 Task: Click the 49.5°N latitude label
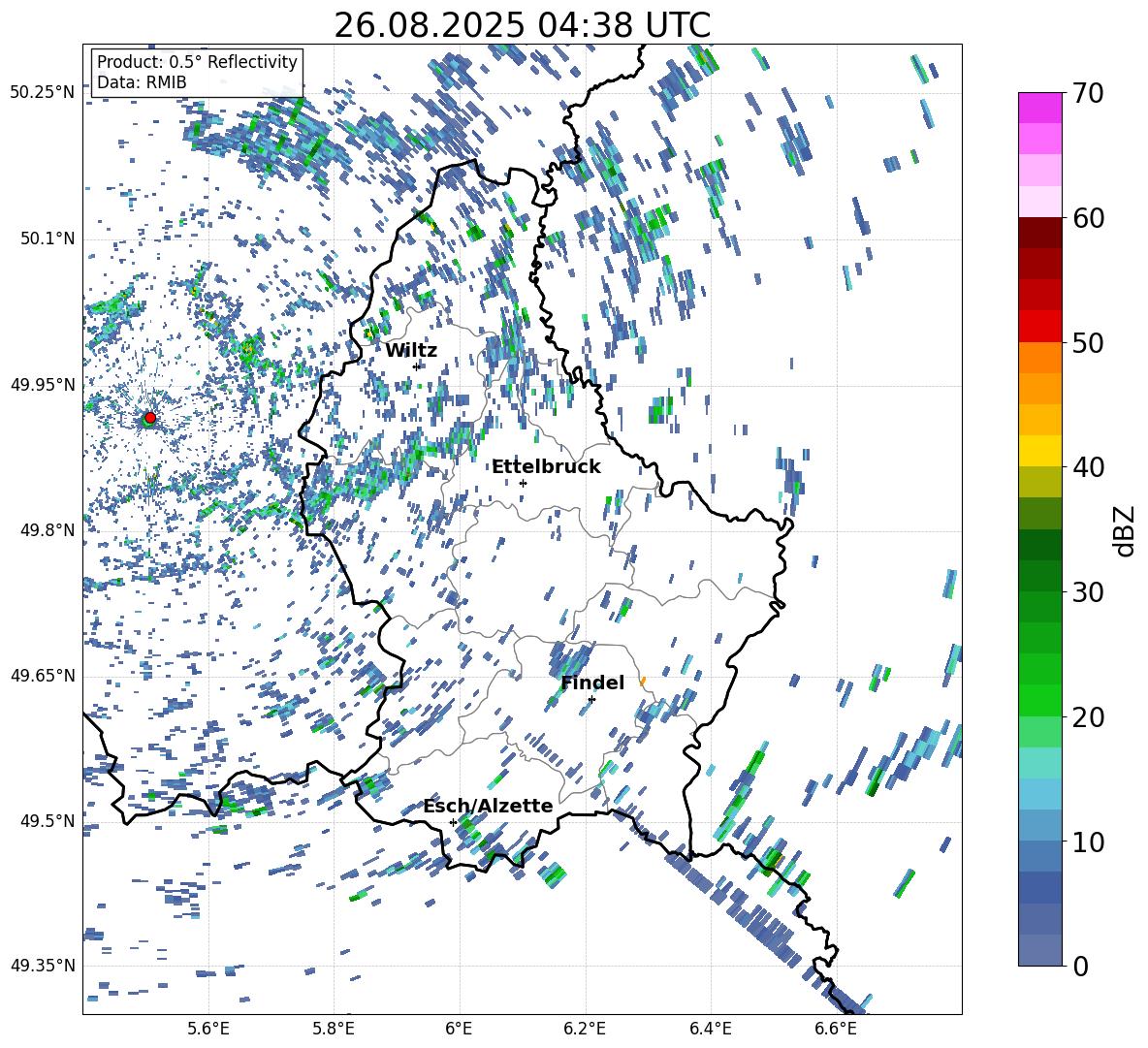pyautogui.click(x=48, y=820)
